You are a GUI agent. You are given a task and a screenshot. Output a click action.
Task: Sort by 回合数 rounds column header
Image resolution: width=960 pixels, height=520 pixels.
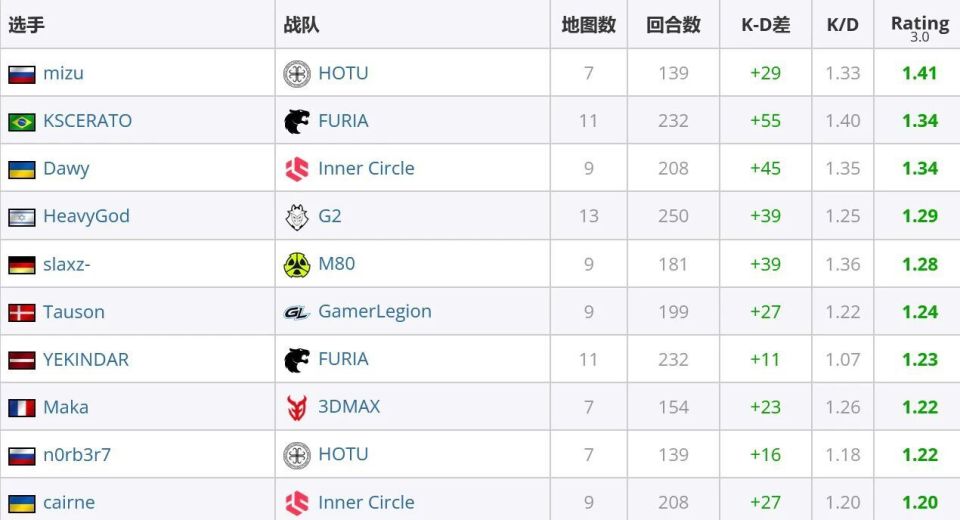[x=673, y=25]
